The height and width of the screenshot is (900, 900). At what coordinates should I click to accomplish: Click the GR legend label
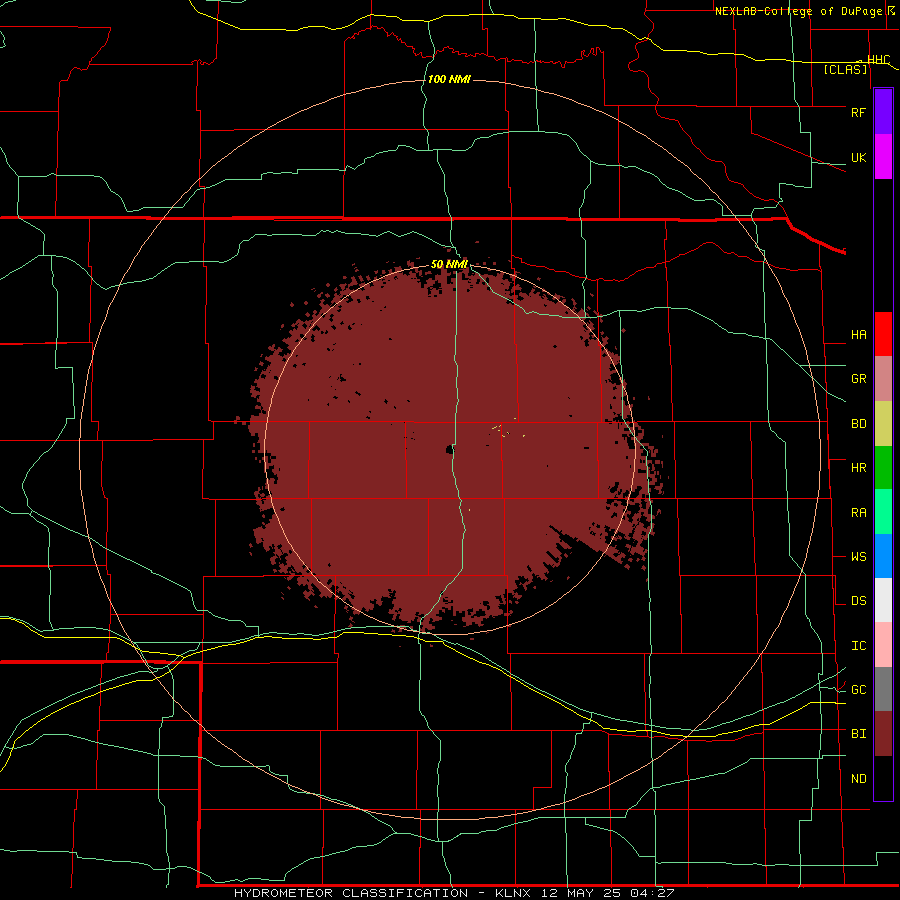tap(858, 379)
